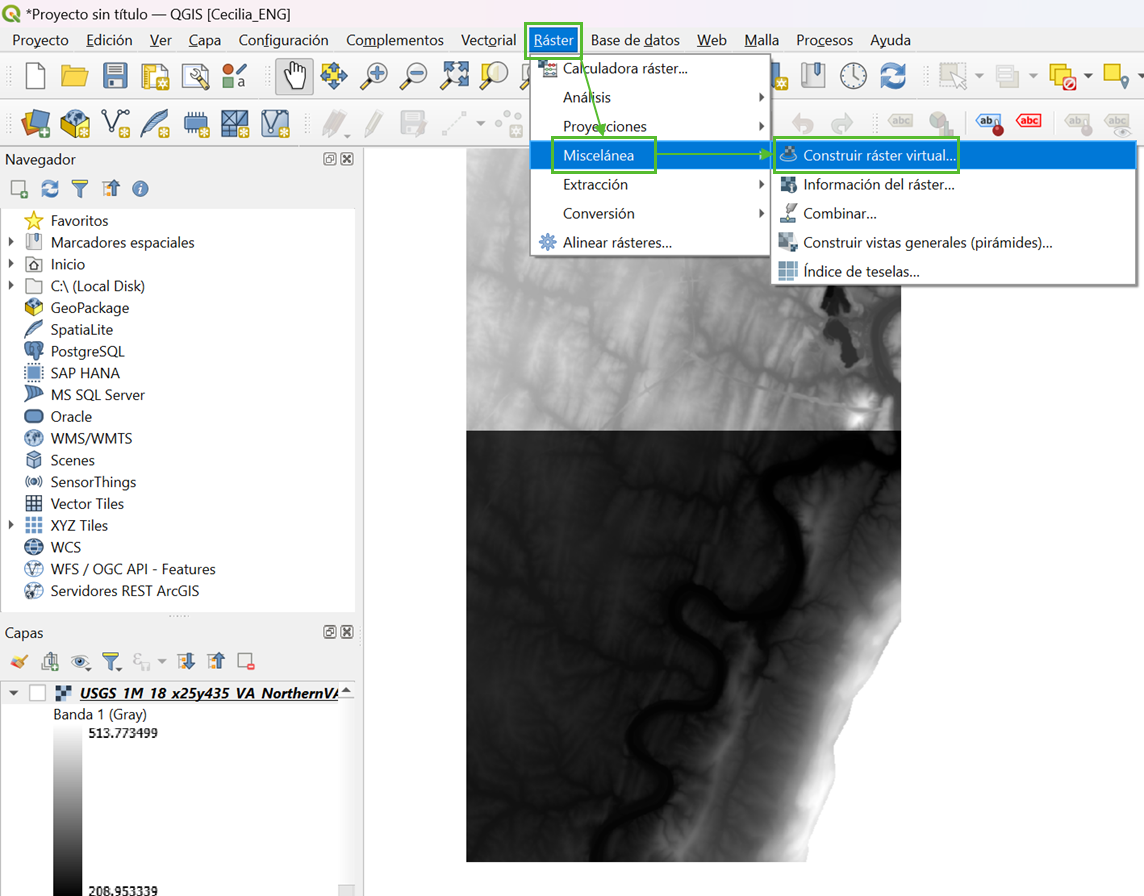The height and width of the screenshot is (896, 1144).
Task: Select Índice de teselas... entry
Action: pyautogui.click(x=954, y=271)
